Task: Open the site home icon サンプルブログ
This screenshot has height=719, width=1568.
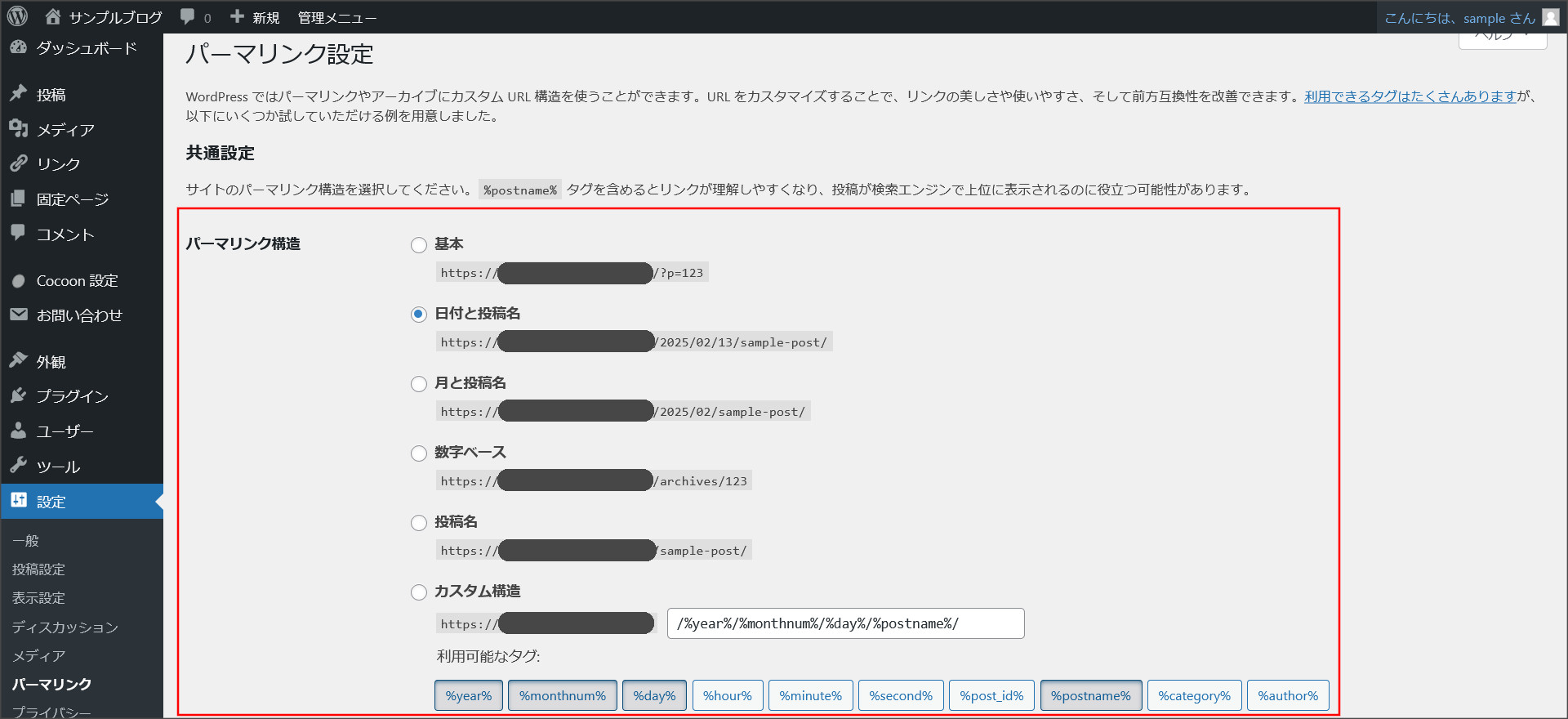Action: (x=53, y=16)
